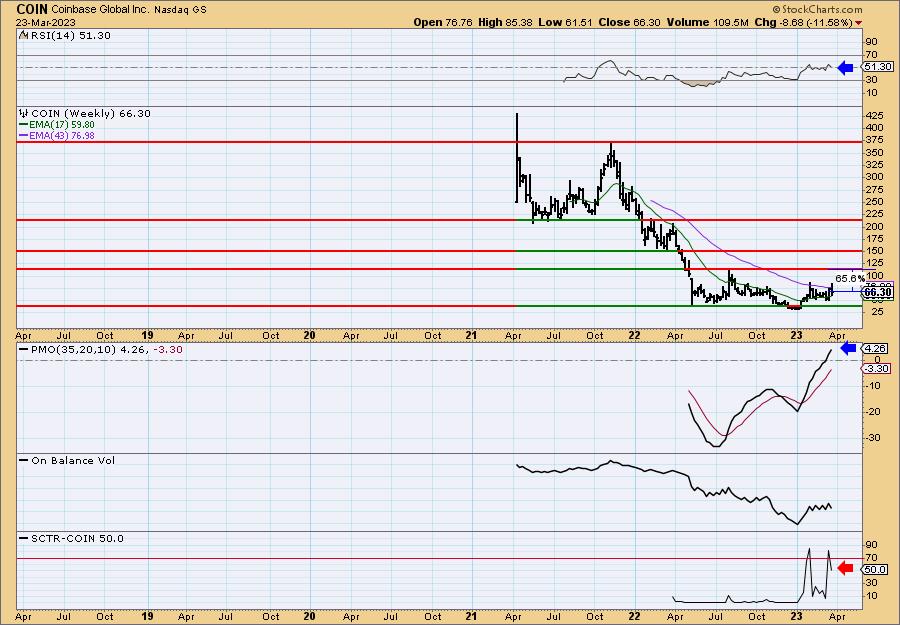The image size is (900, 625).
Task: Click the On Balance Vol panel label
Action: (x=73, y=460)
